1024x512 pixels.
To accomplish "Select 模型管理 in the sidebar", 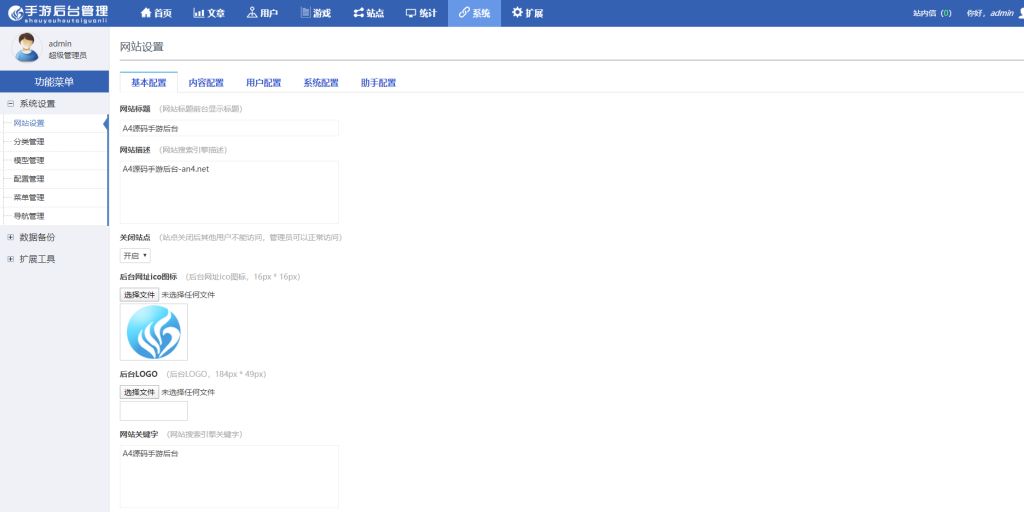I will coord(54,160).
